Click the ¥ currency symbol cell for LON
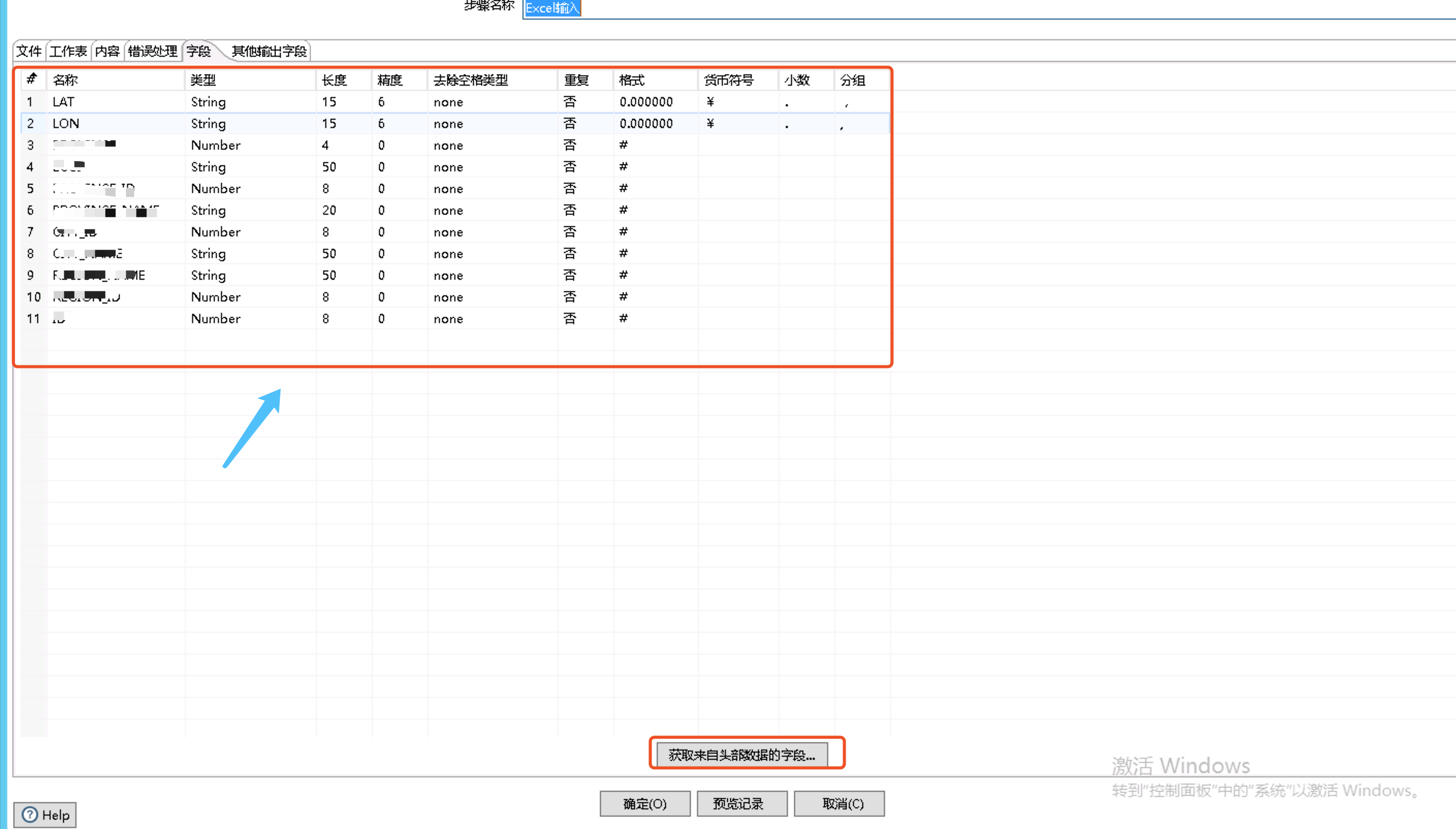Image resolution: width=1456 pixels, height=829 pixels. click(710, 123)
